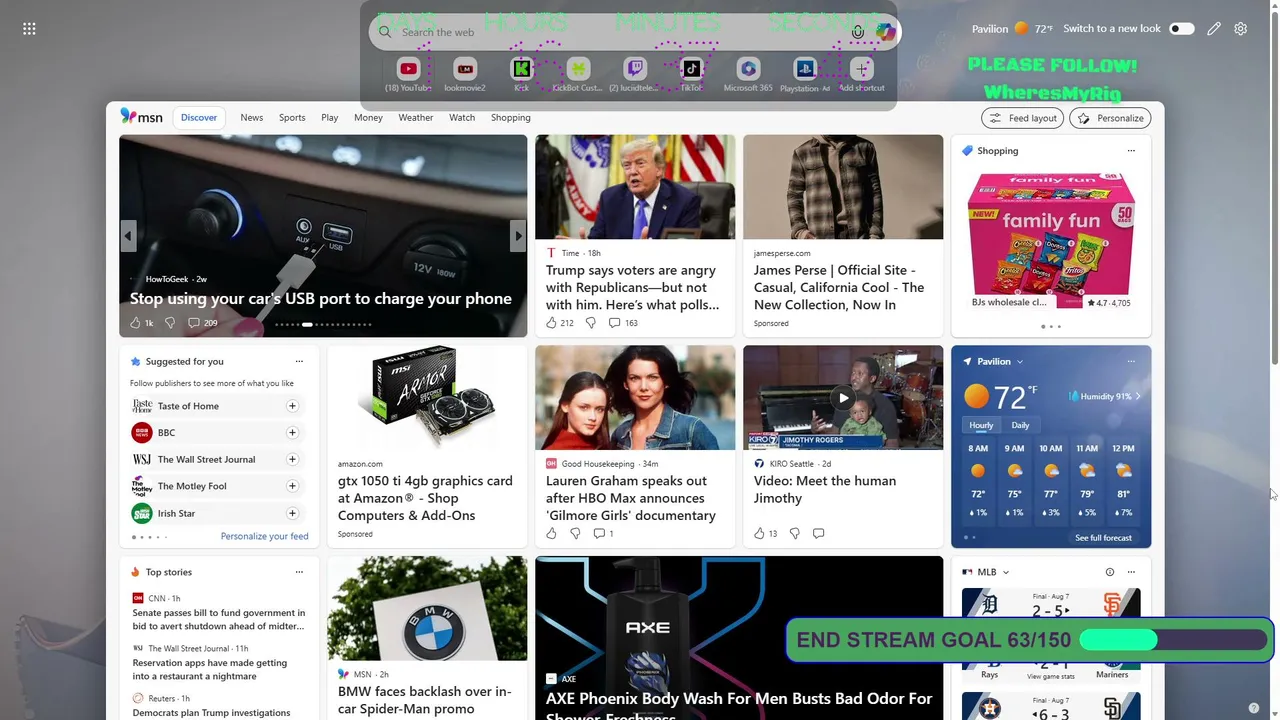1280x720 pixels.
Task: Open the app launcher grid
Action: pos(29,29)
